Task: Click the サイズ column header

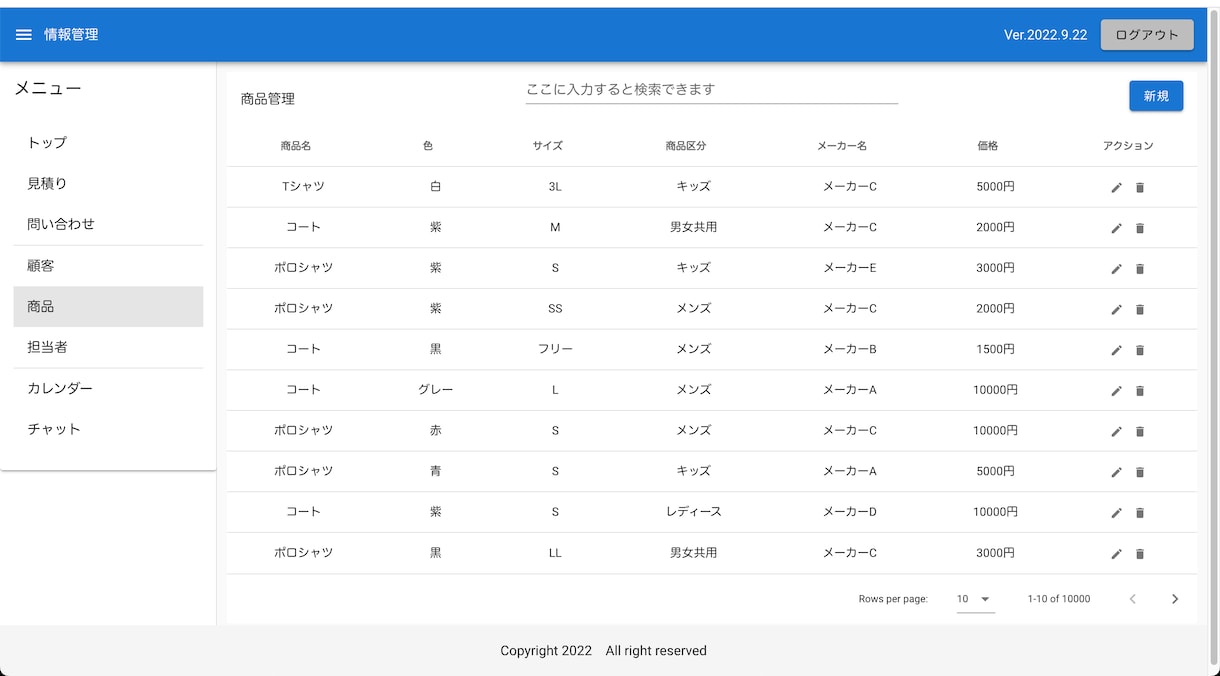Action: [x=548, y=146]
